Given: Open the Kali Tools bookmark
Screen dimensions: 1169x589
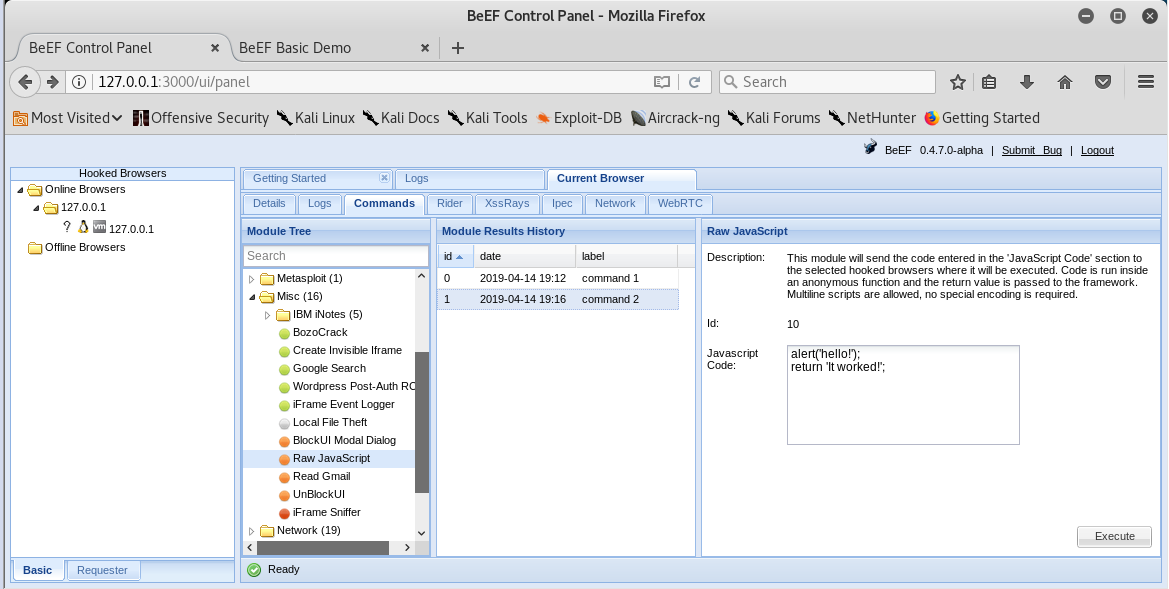Looking at the screenshot, I should pos(488,118).
